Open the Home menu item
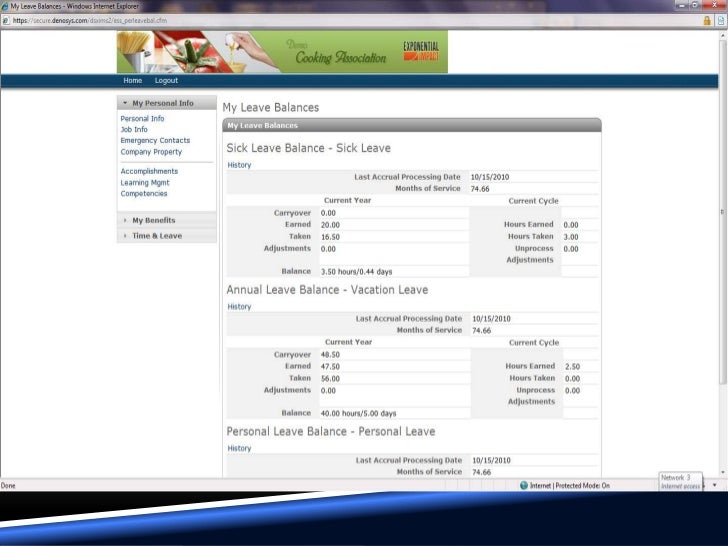This screenshot has height=546, width=728. coord(132,80)
